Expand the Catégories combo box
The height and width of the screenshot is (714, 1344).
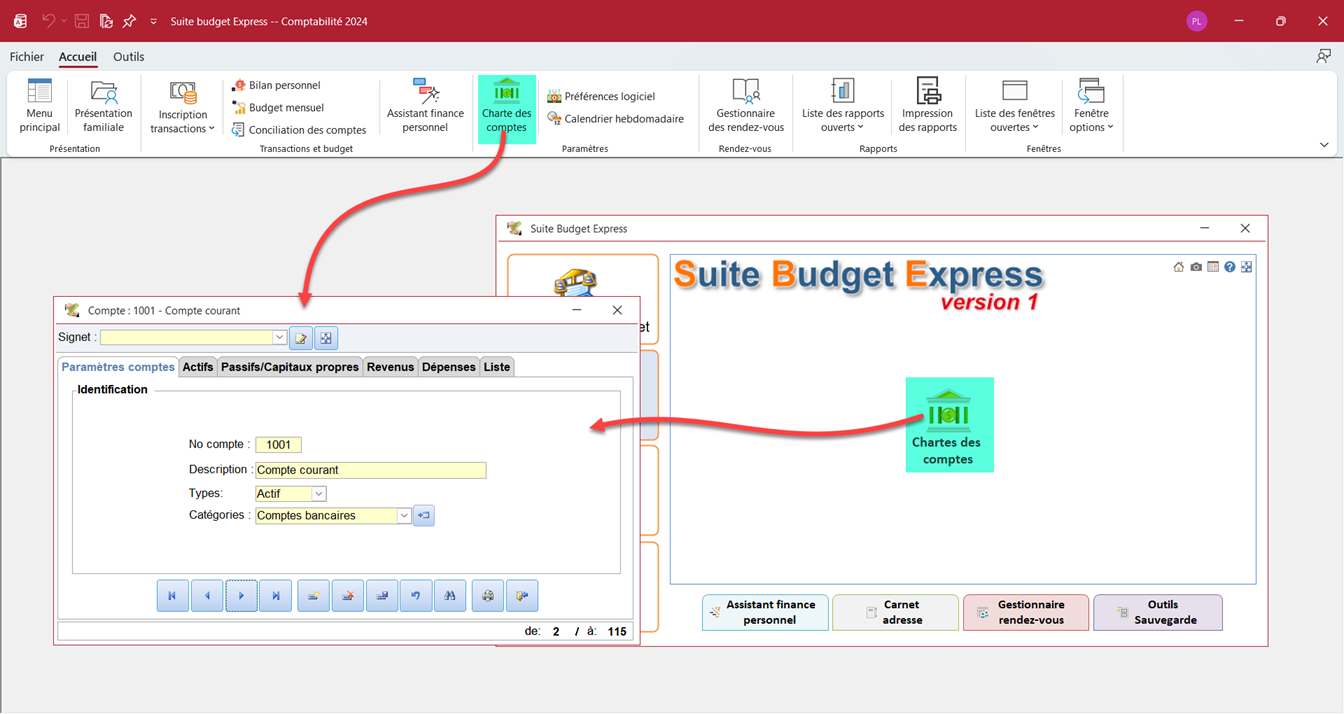404,516
